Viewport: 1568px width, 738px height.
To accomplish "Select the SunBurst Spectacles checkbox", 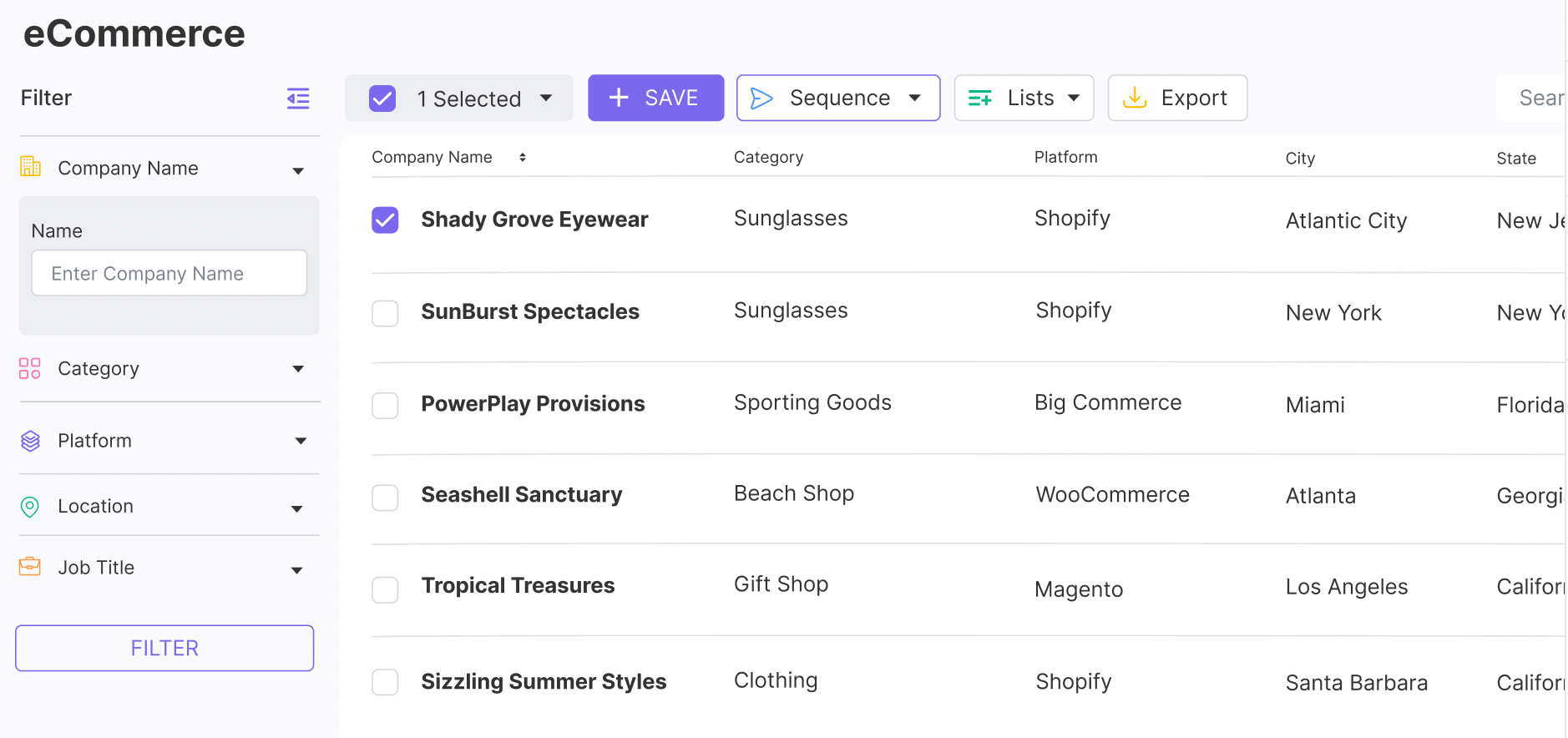I will coord(385,313).
